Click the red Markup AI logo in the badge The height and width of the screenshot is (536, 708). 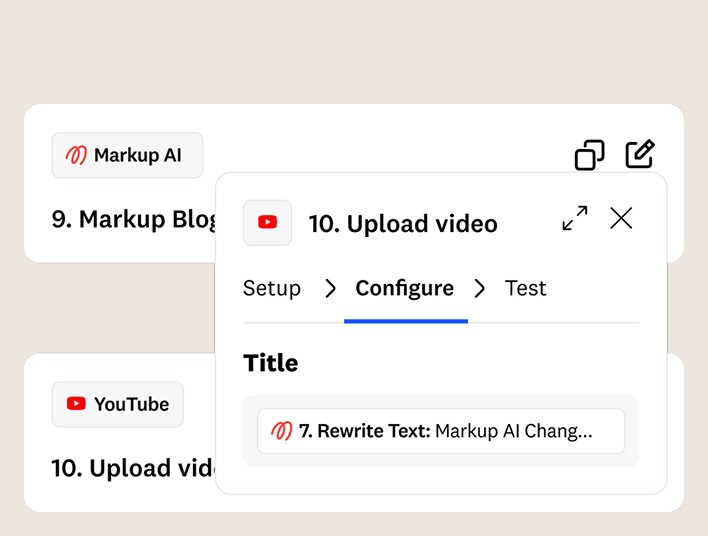[76, 155]
